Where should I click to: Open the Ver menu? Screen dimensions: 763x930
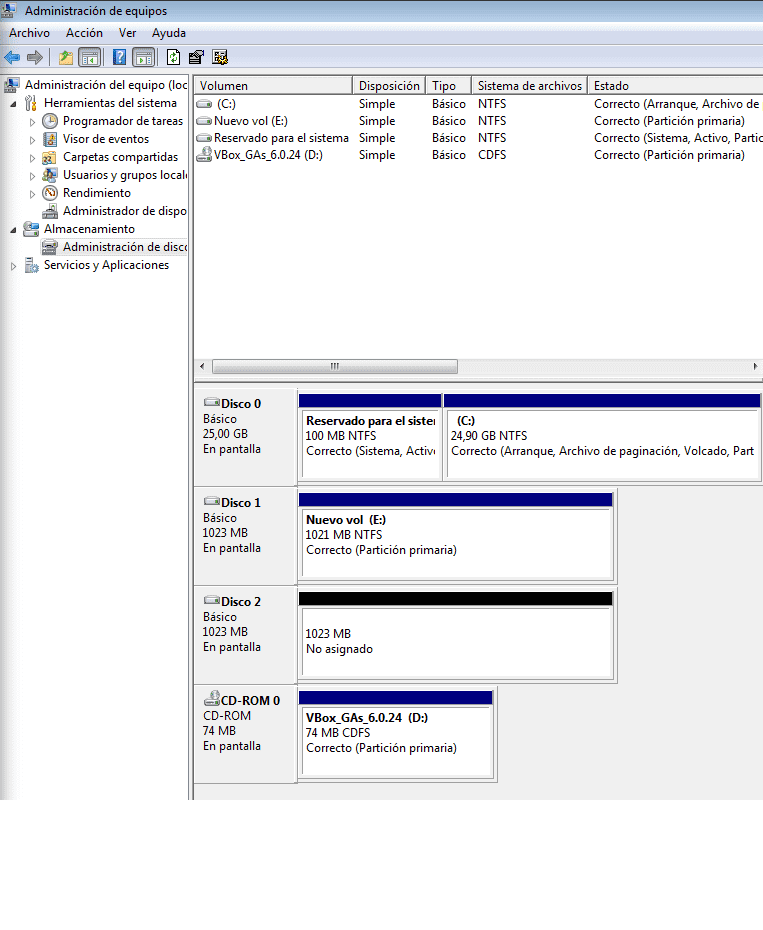[x=127, y=33]
